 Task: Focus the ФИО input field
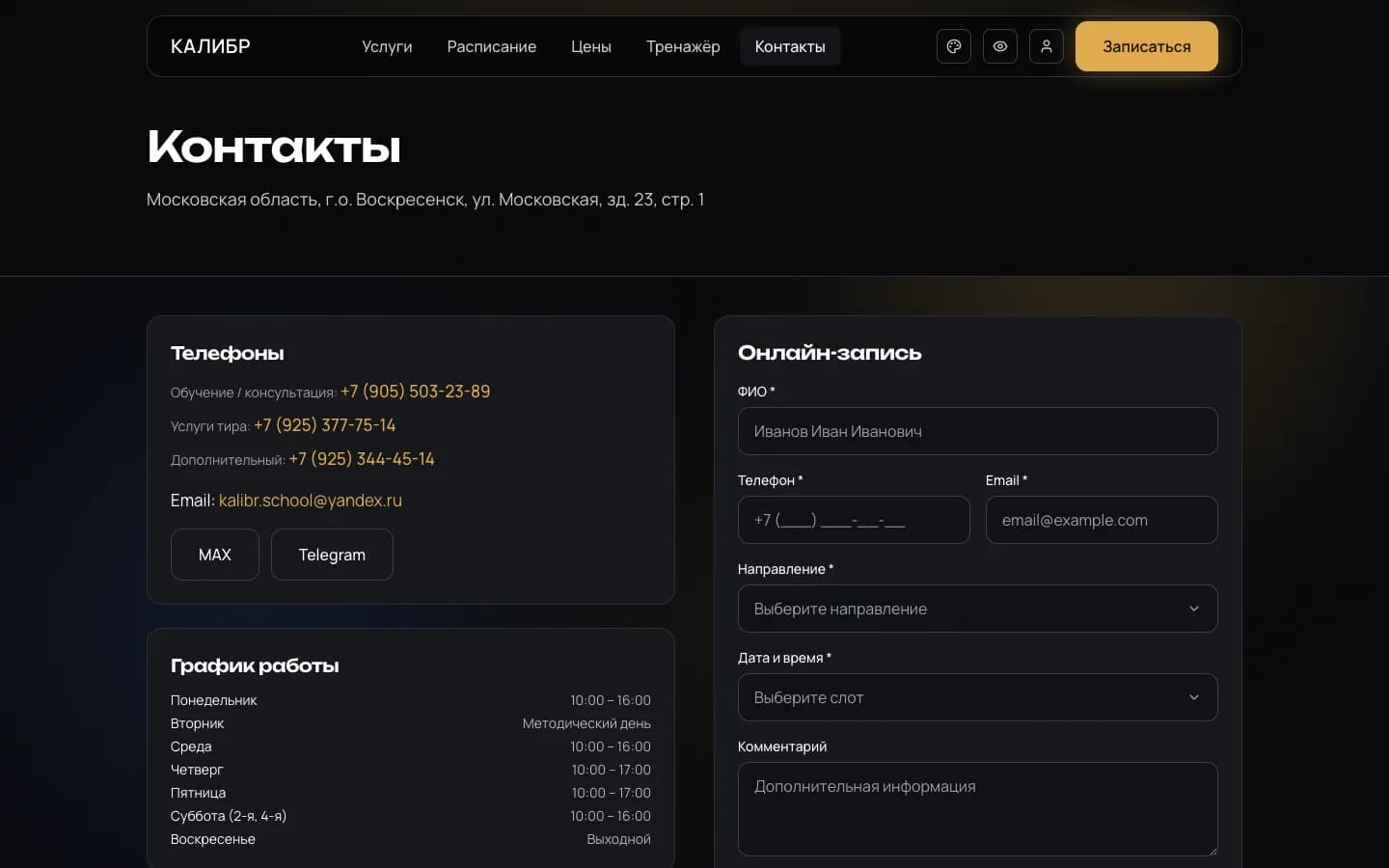pos(978,431)
